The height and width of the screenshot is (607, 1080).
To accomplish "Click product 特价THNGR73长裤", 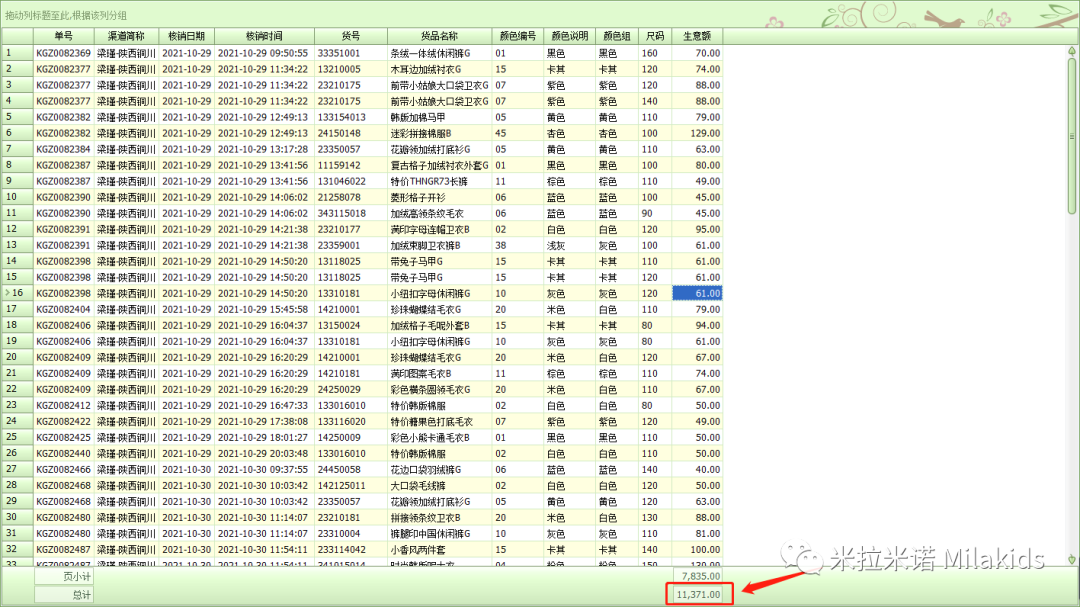I will (x=439, y=181).
